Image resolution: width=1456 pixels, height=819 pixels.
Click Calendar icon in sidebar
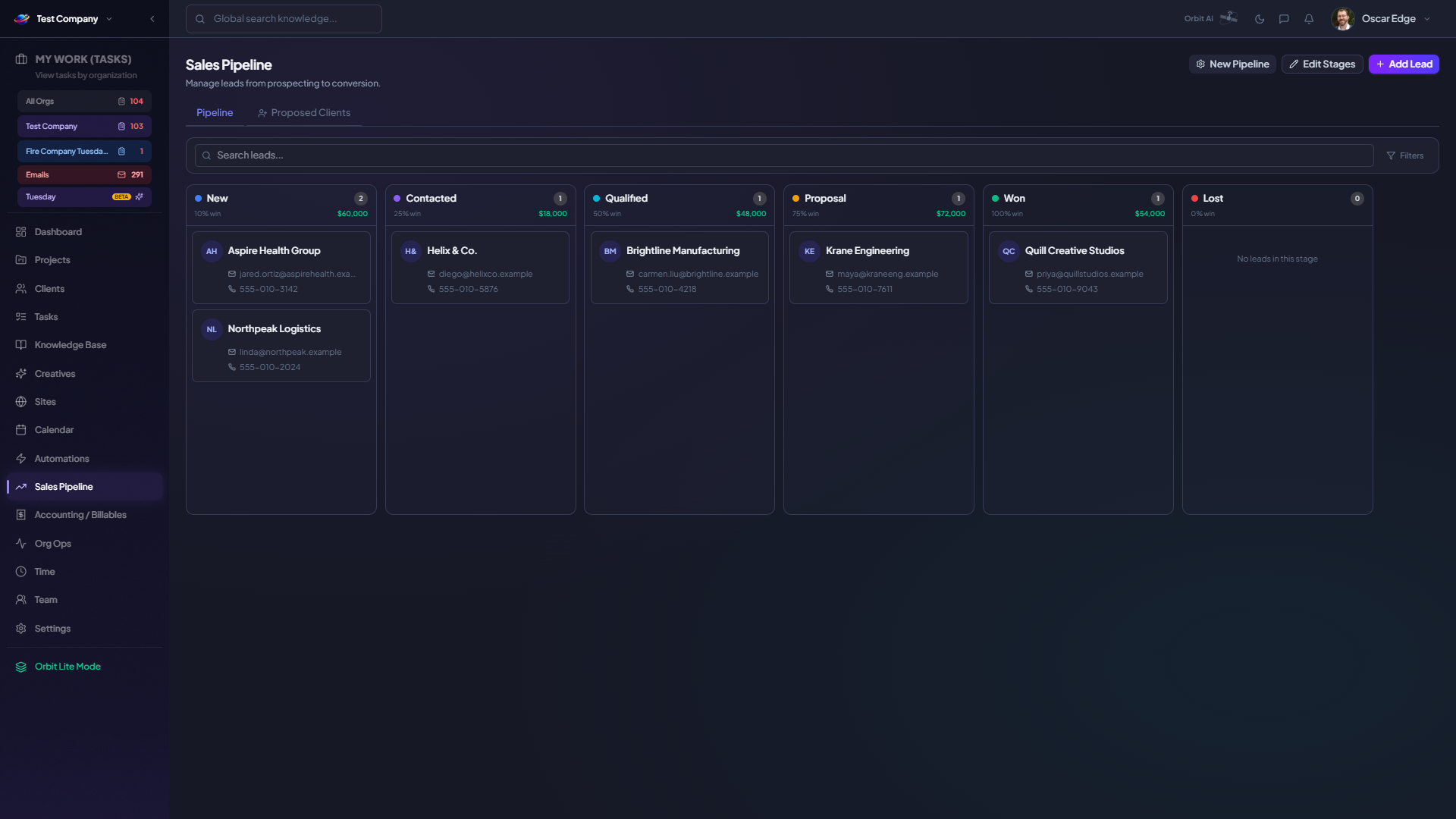coord(21,430)
